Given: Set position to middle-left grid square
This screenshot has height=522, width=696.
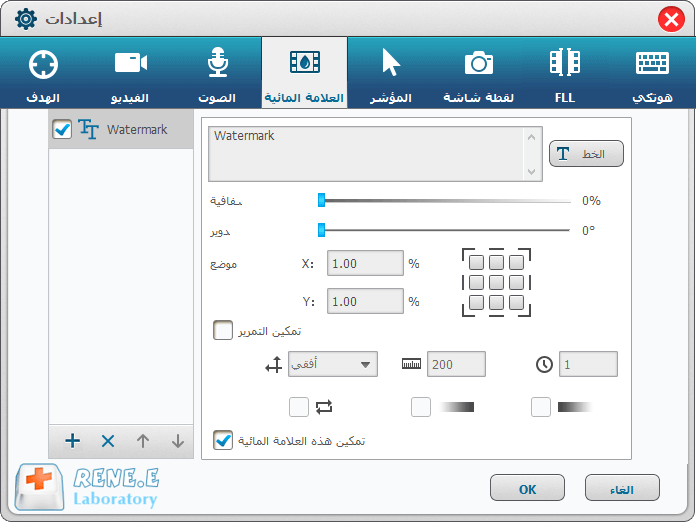Looking at the screenshot, I should (476, 282).
